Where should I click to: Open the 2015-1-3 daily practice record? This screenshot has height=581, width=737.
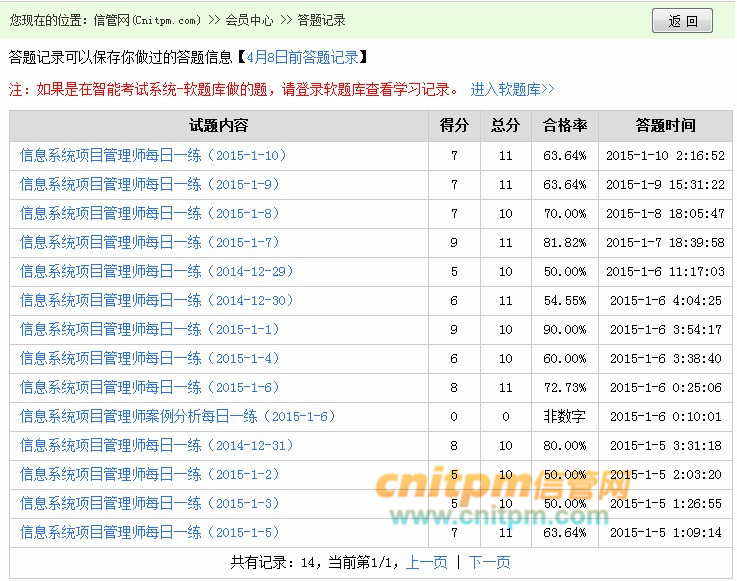coord(150,503)
